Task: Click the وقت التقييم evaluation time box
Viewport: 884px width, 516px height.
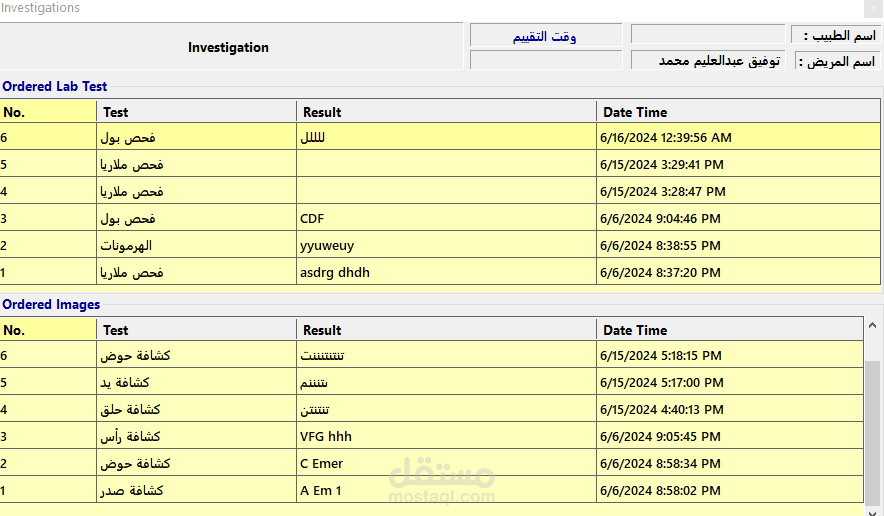Action: click(x=544, y=36)
